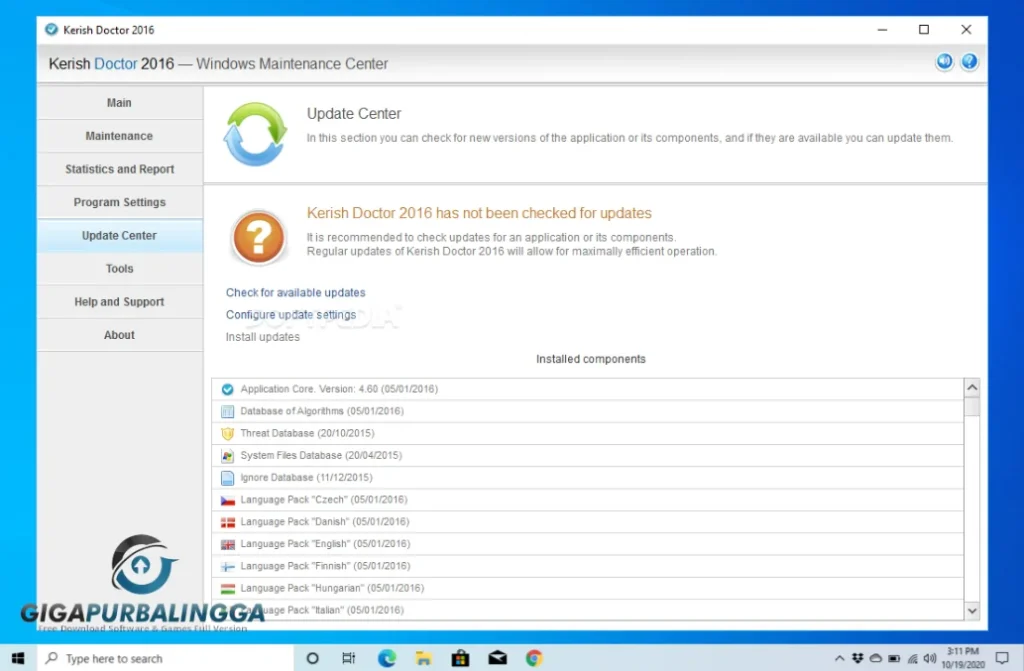Open Statistics and Report section
The image size is (1024, 671).
[x=119, y=169]
